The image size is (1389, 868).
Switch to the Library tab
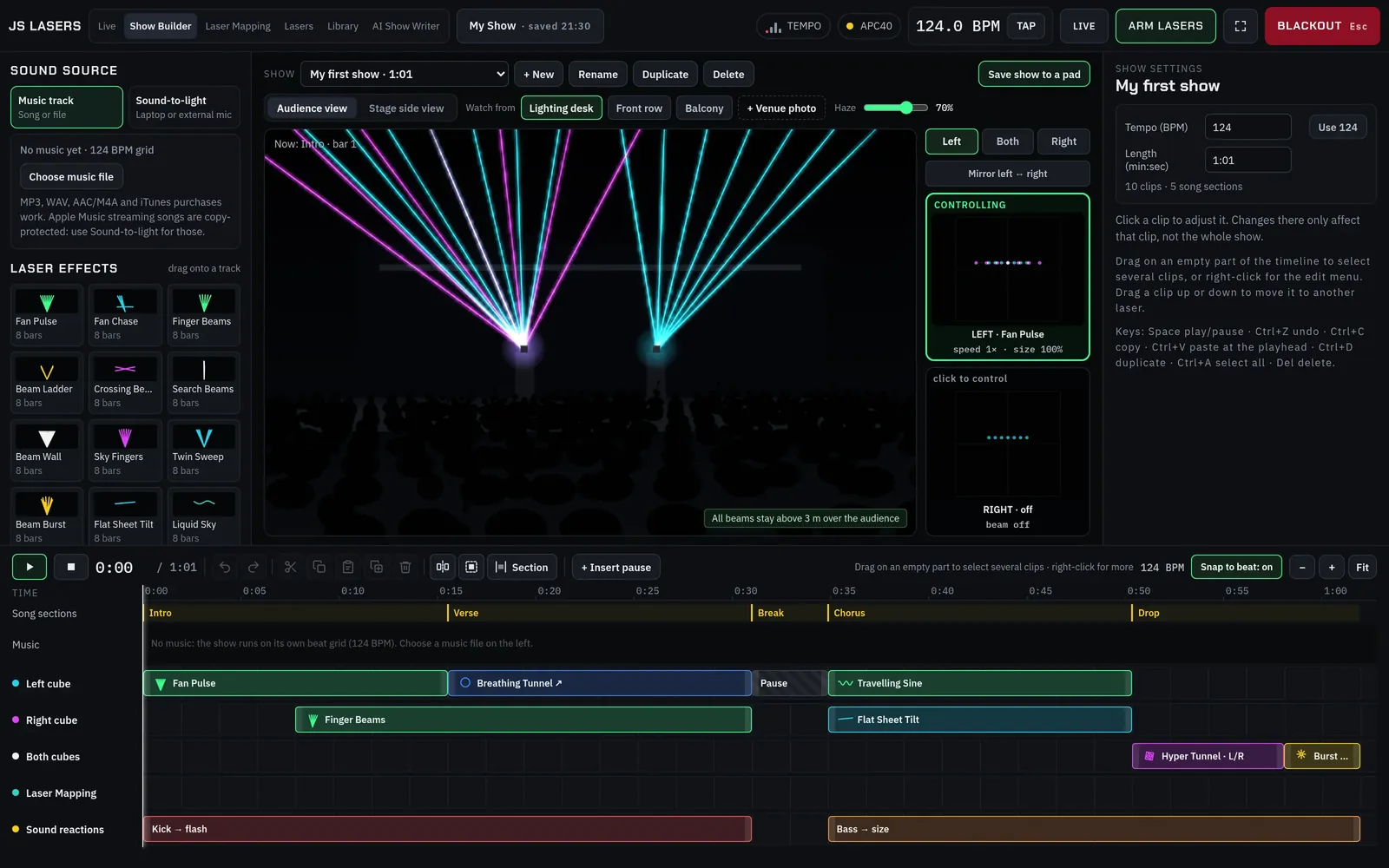pyautogui.click(x=343, y=26)
